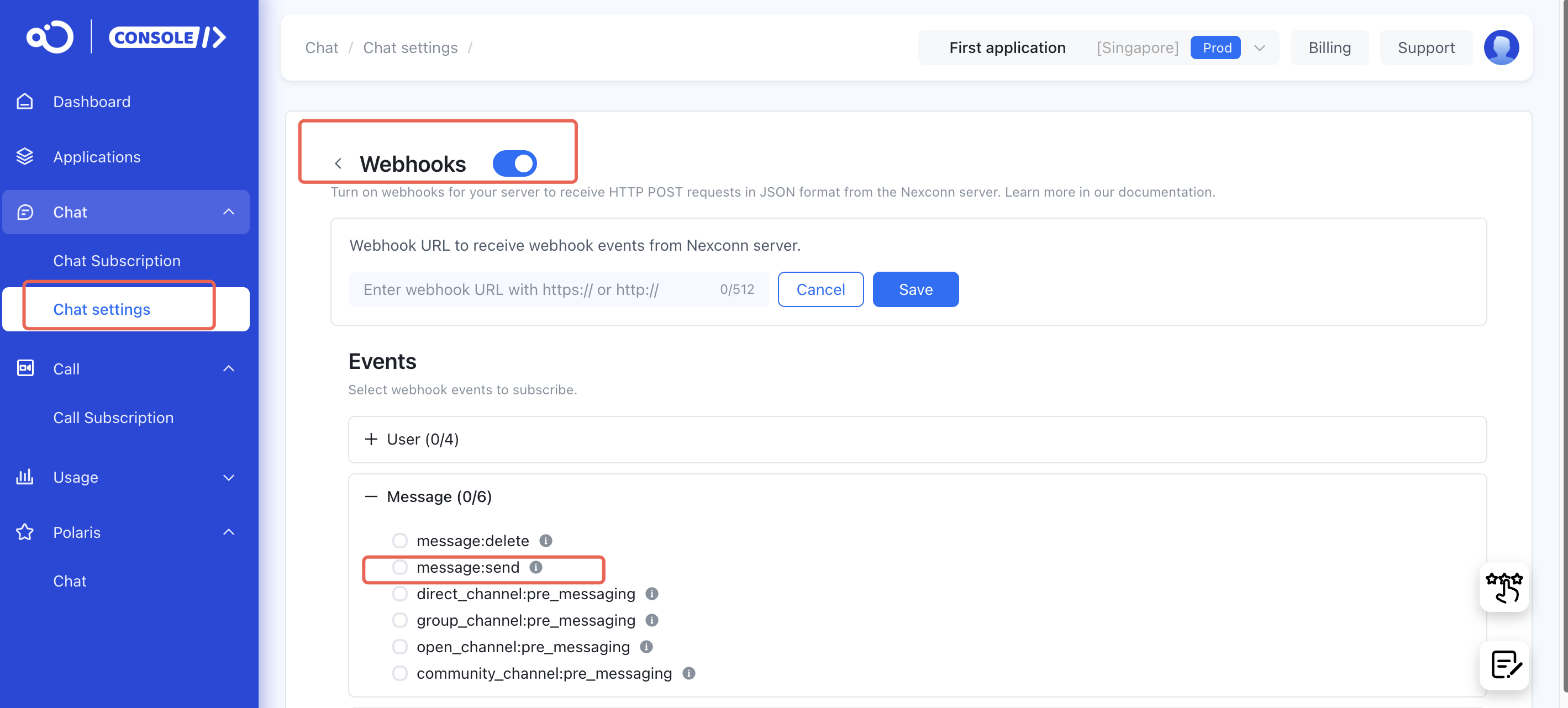Viewport: 1568px width, 708px height.
Task: Go to Dashboard in the sidebar
Action: (91, 102)
